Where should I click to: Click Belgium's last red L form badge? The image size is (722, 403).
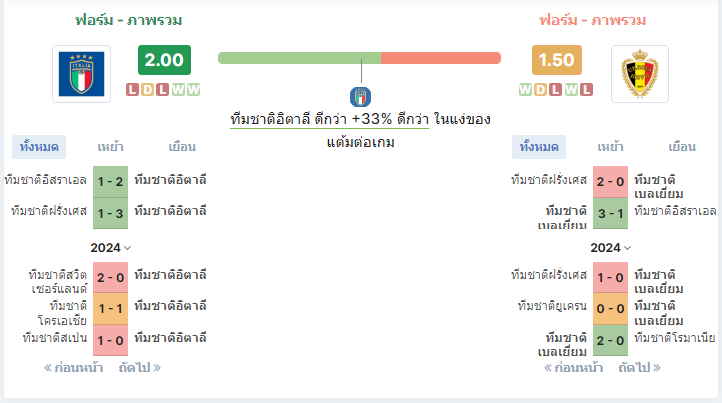[x=586, y=89]
